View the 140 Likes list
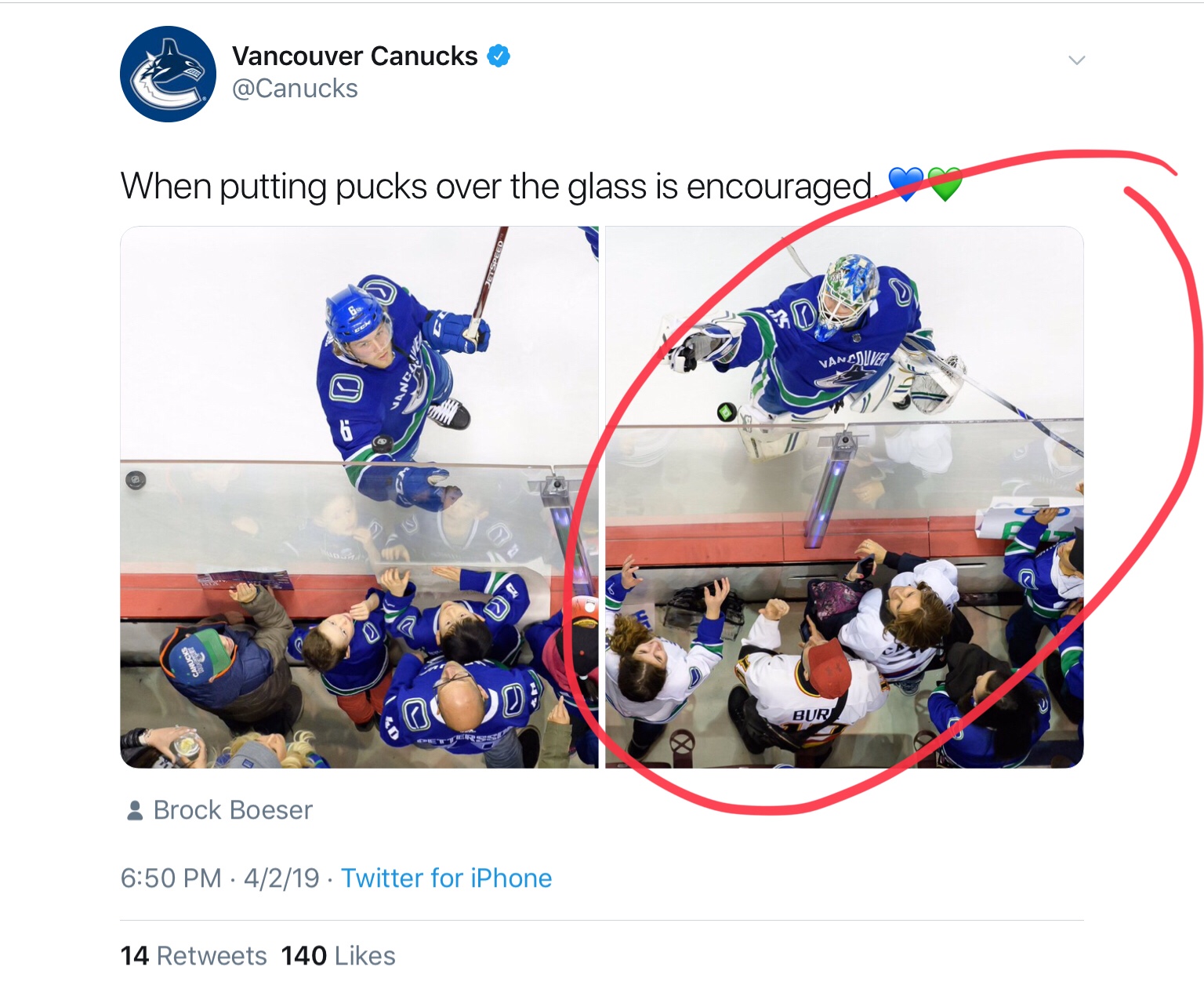 (x=339, y=955)
